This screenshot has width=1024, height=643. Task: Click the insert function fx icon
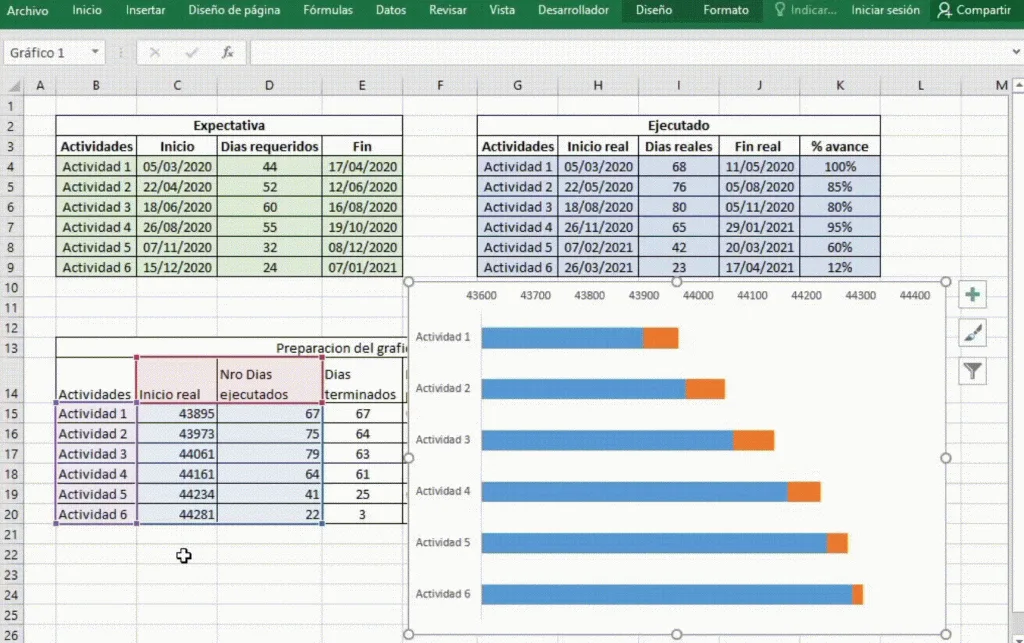click(227, 52)
